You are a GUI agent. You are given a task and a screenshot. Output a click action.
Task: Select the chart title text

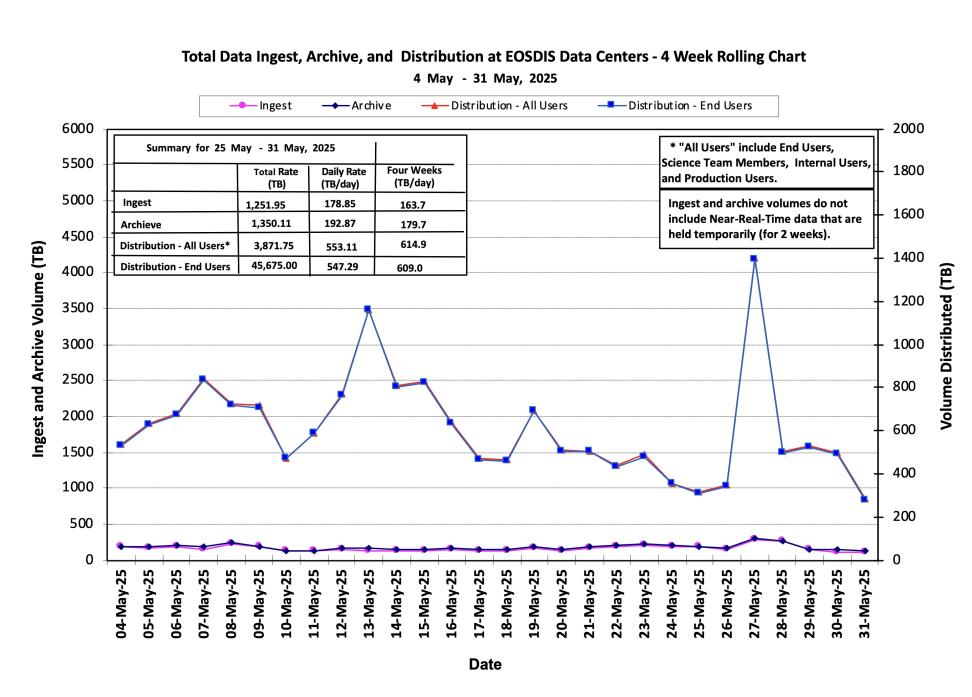(493, 56)
